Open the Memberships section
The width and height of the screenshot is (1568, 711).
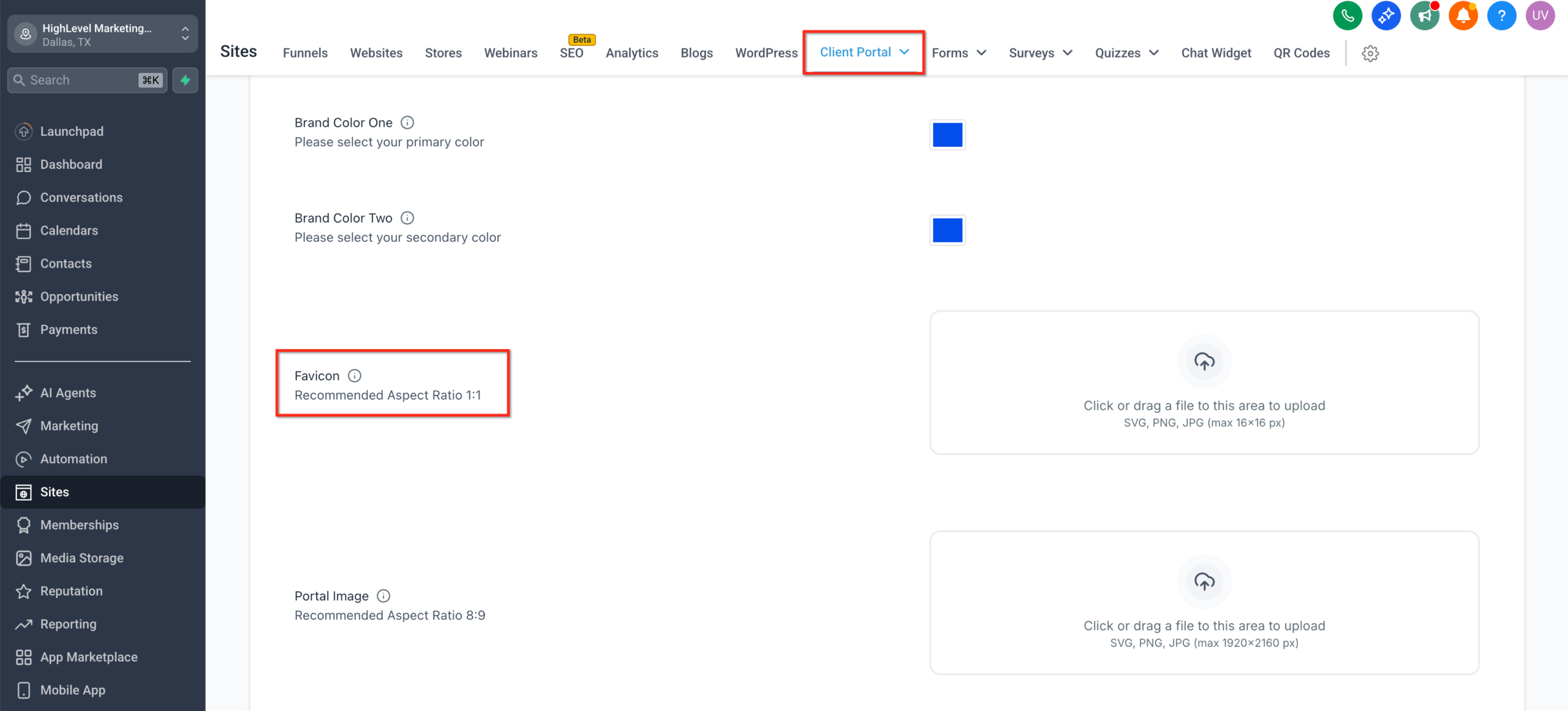80,525
